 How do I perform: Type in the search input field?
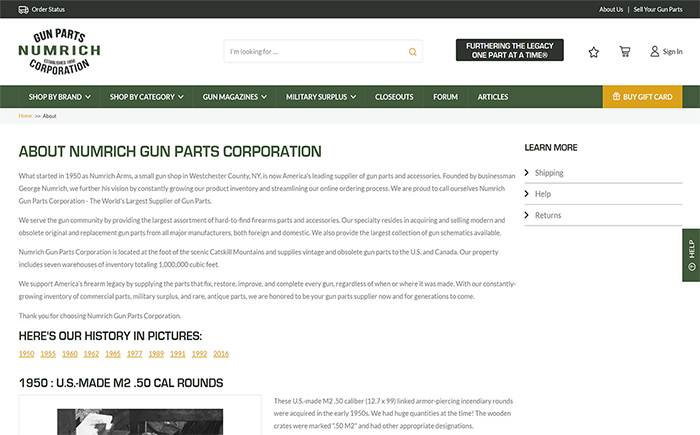[x=315, y=51]
